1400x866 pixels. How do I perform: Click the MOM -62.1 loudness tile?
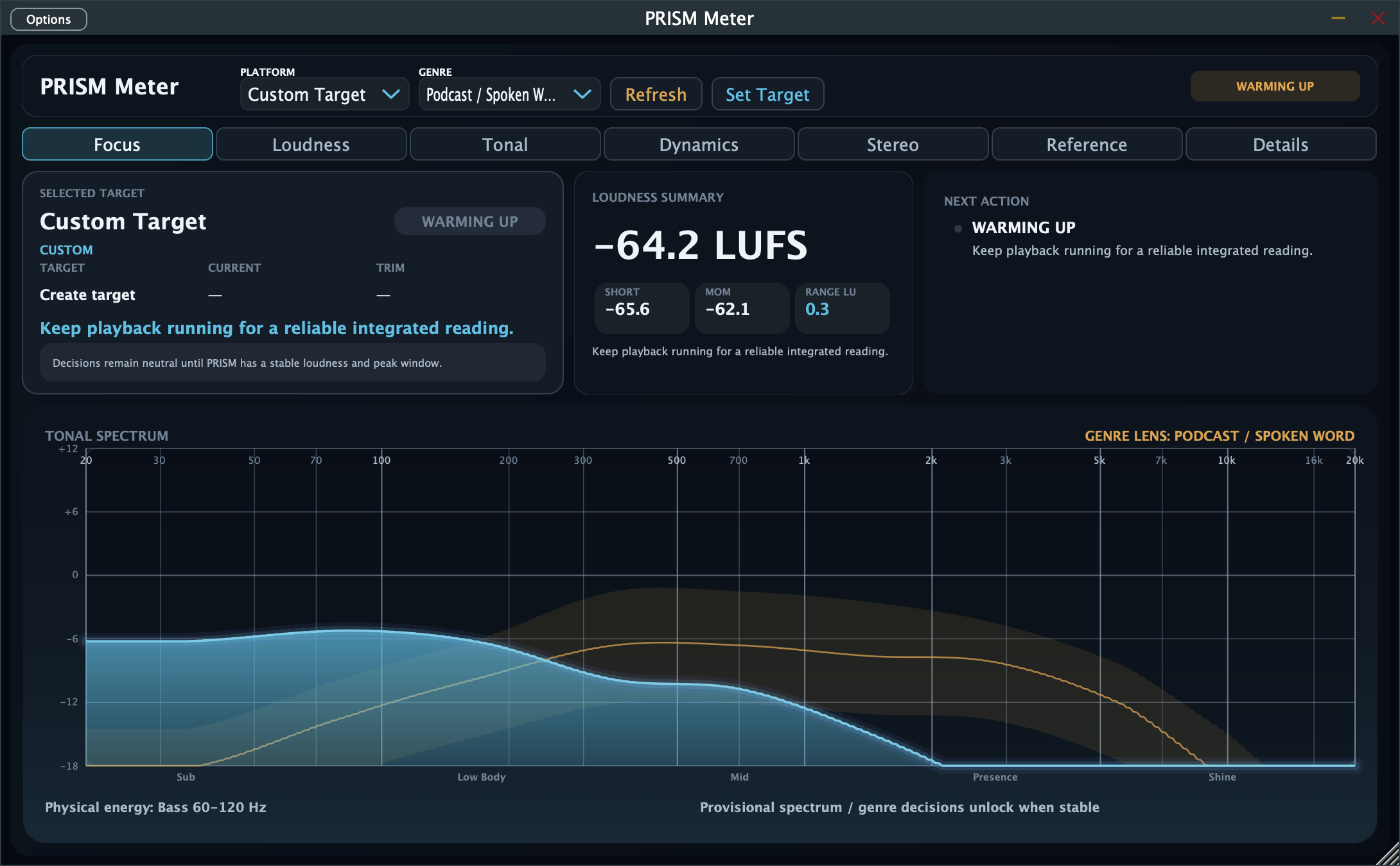742,308
